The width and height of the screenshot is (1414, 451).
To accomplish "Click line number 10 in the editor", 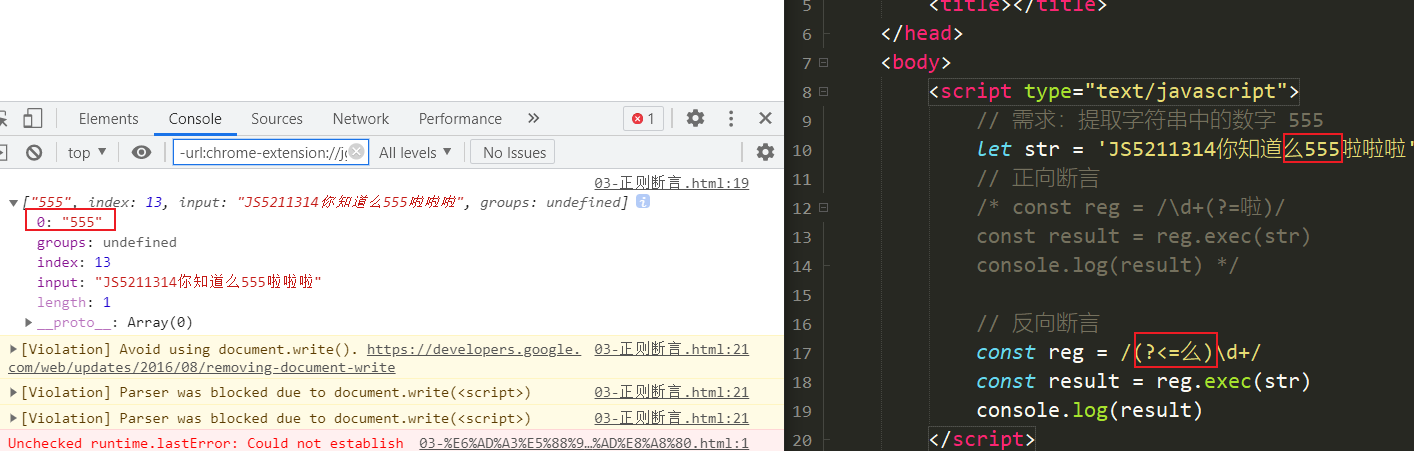I will (802, 150).
